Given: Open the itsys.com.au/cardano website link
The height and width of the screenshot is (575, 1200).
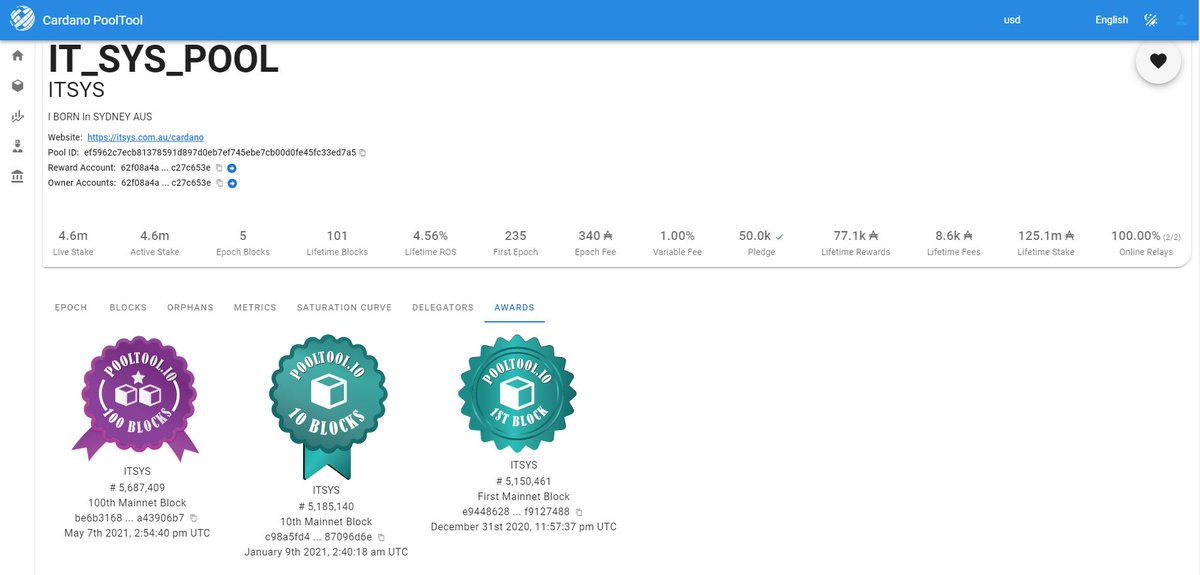Looking at the screenshot, I should (146, 137).
